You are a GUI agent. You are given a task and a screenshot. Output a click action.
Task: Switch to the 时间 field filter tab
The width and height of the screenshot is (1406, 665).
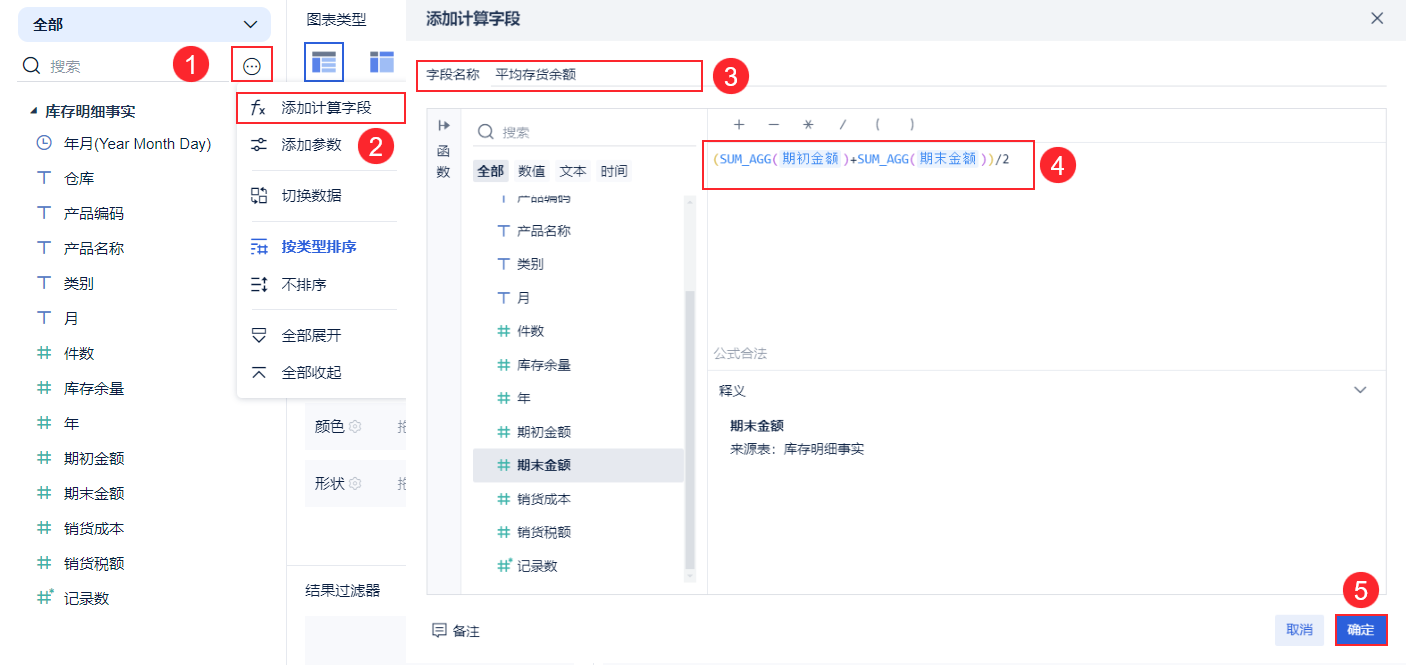click(x=614, y=171)
